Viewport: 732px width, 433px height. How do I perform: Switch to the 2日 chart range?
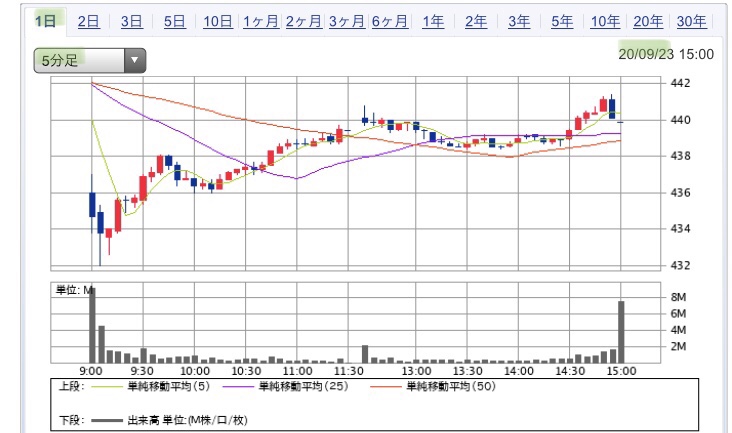89,21
